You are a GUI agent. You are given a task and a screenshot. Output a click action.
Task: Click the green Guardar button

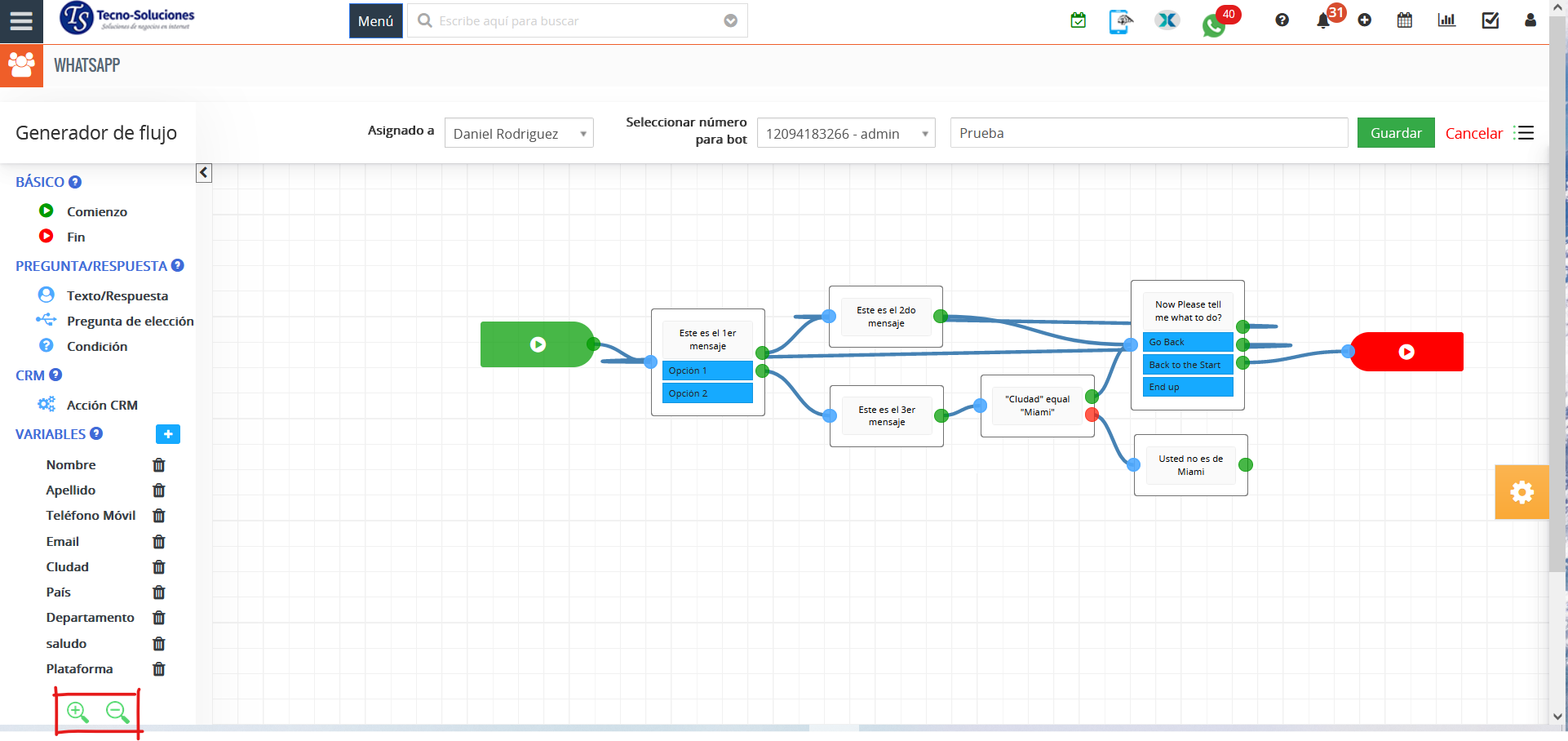pos(1395,133)
